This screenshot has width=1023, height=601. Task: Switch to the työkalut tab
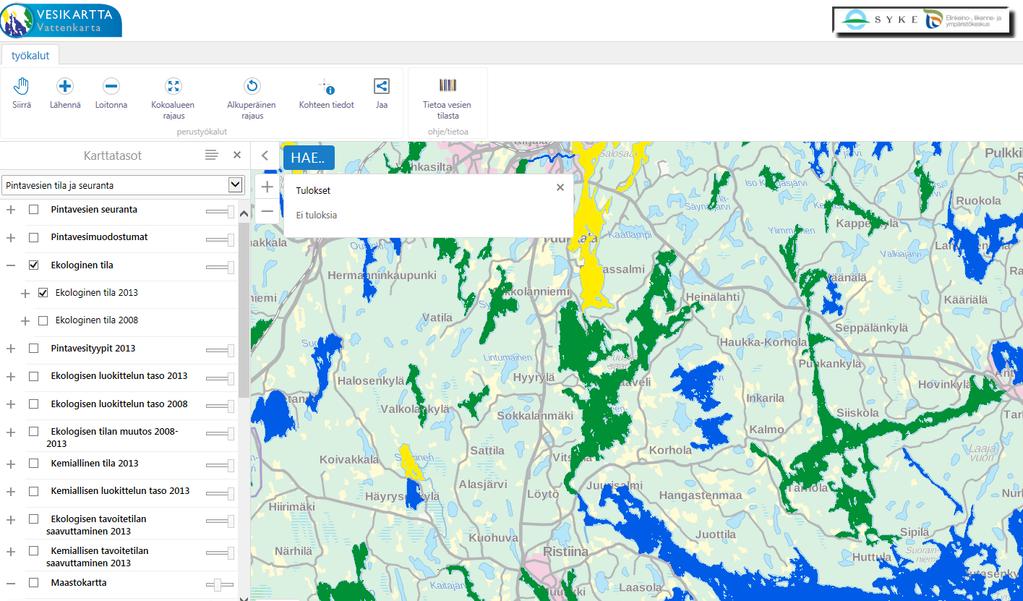30,55
